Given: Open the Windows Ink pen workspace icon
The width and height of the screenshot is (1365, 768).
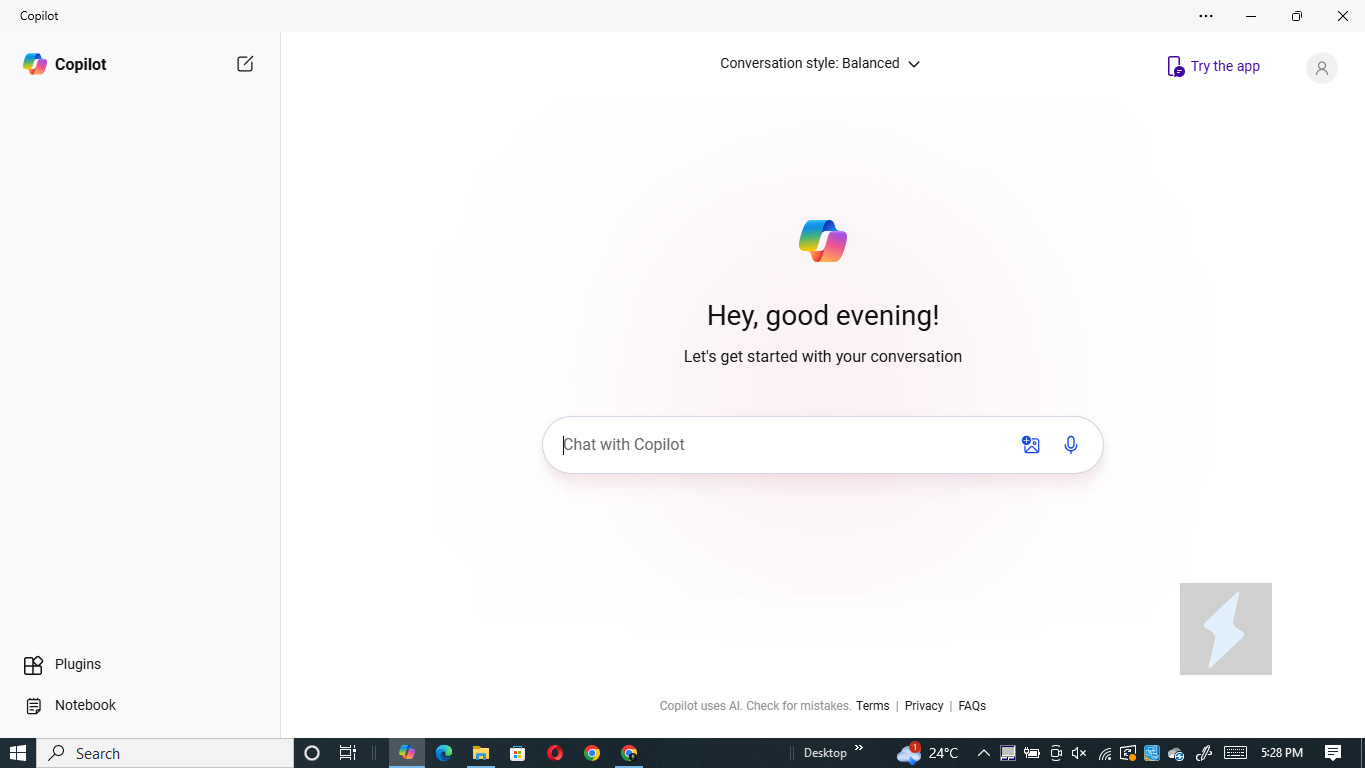Looking at the screenshot, I should click(x=1203, y=753).
